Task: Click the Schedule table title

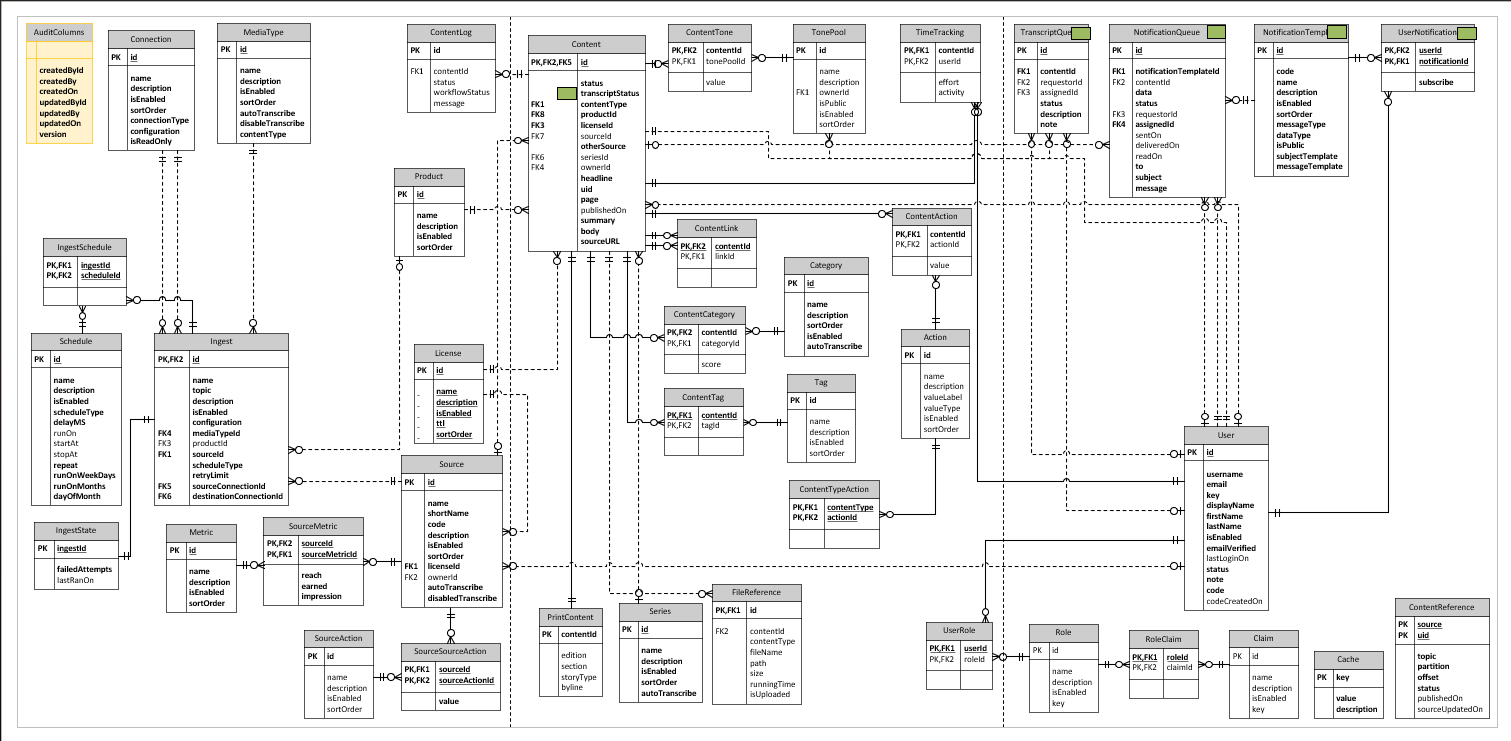Action: pos(76,341)
